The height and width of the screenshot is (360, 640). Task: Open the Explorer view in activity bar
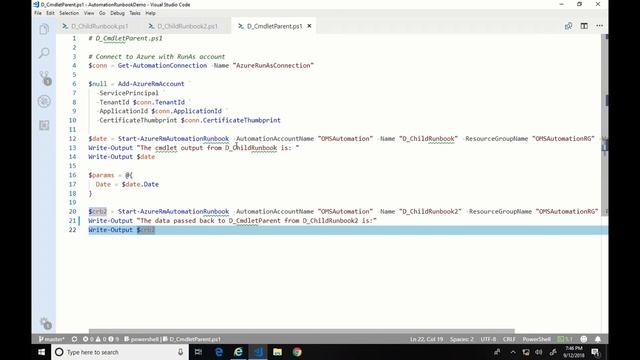click(x=44, y=29)
